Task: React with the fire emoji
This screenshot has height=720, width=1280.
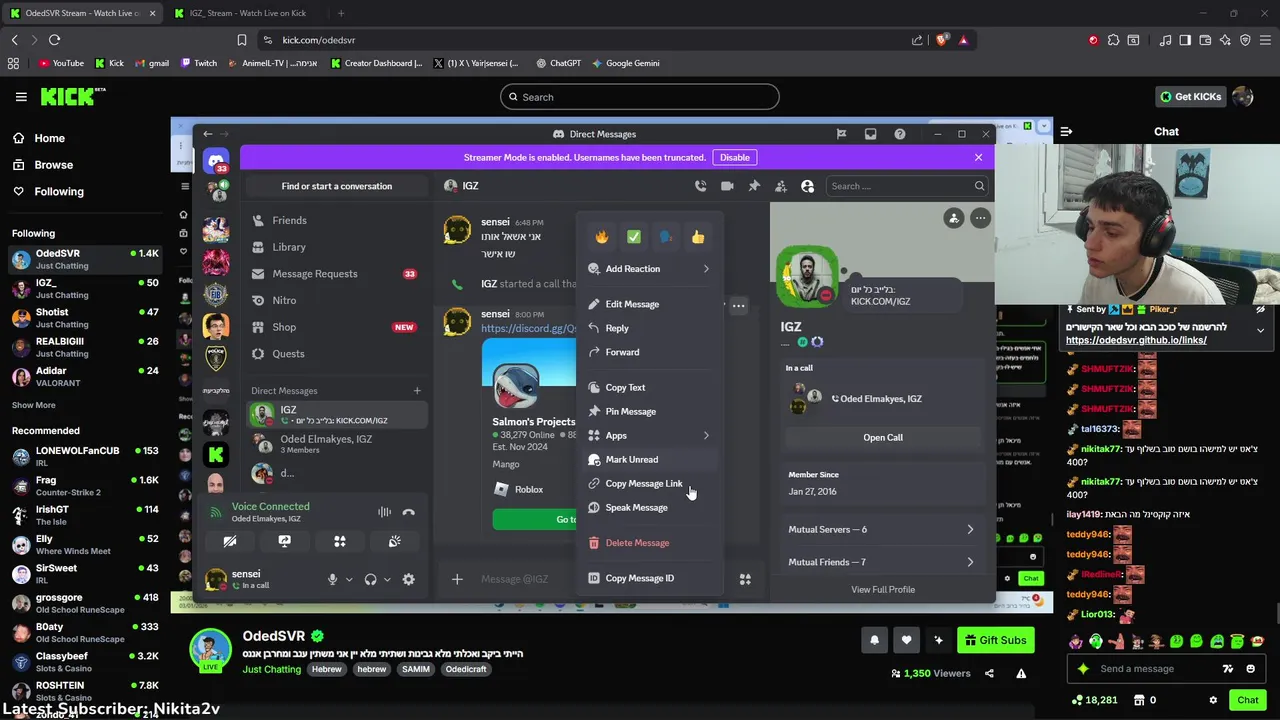Action: coord(601,237)
